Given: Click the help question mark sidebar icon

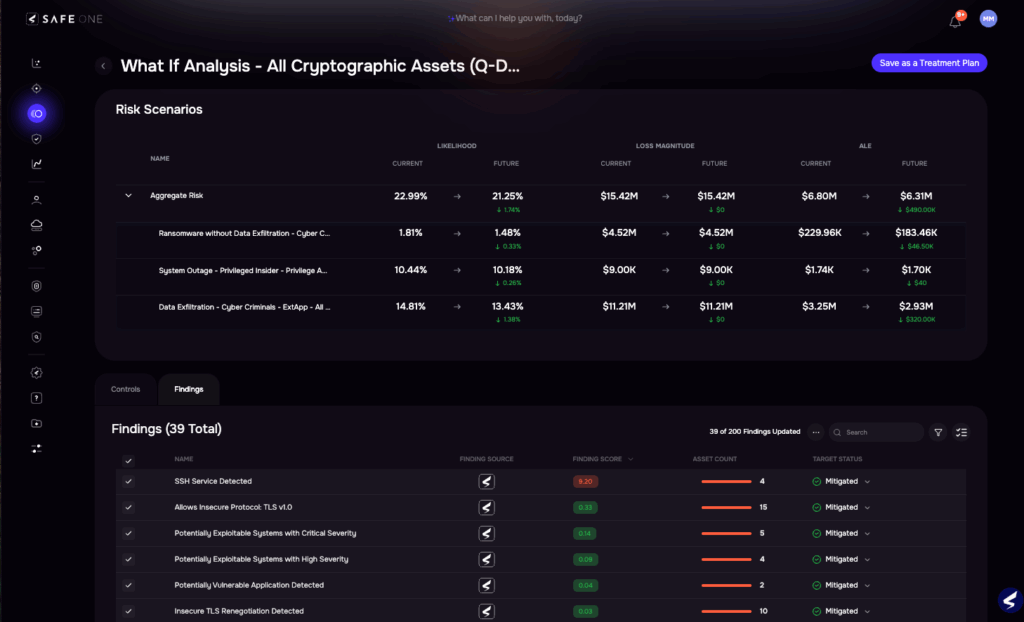Looking at the screenshot, I should point(37,398).
